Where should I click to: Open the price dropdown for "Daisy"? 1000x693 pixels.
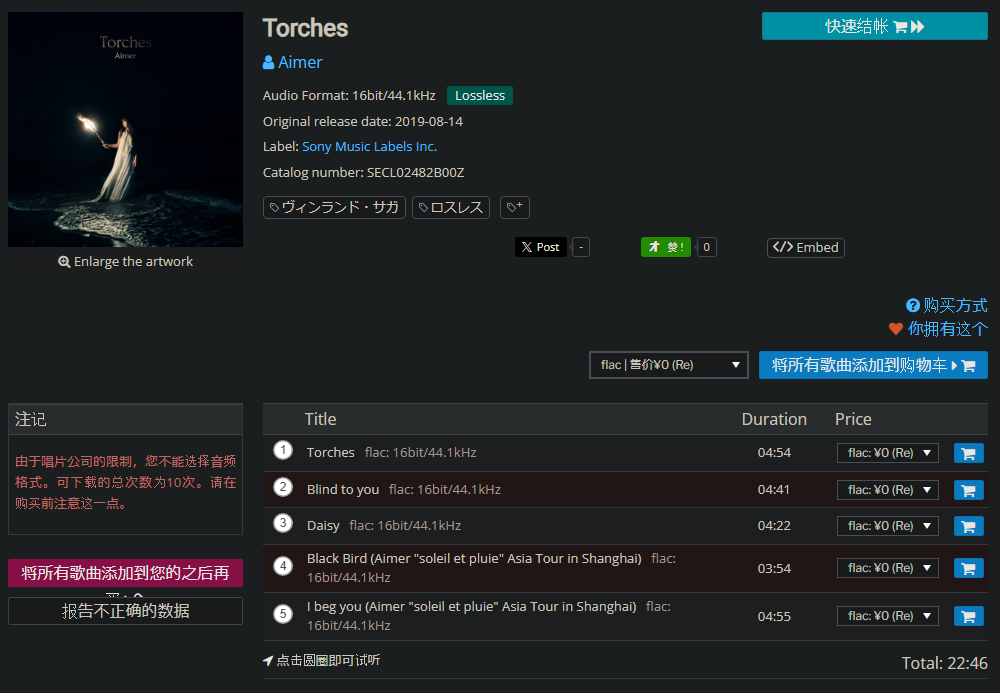tap(887, 525)
